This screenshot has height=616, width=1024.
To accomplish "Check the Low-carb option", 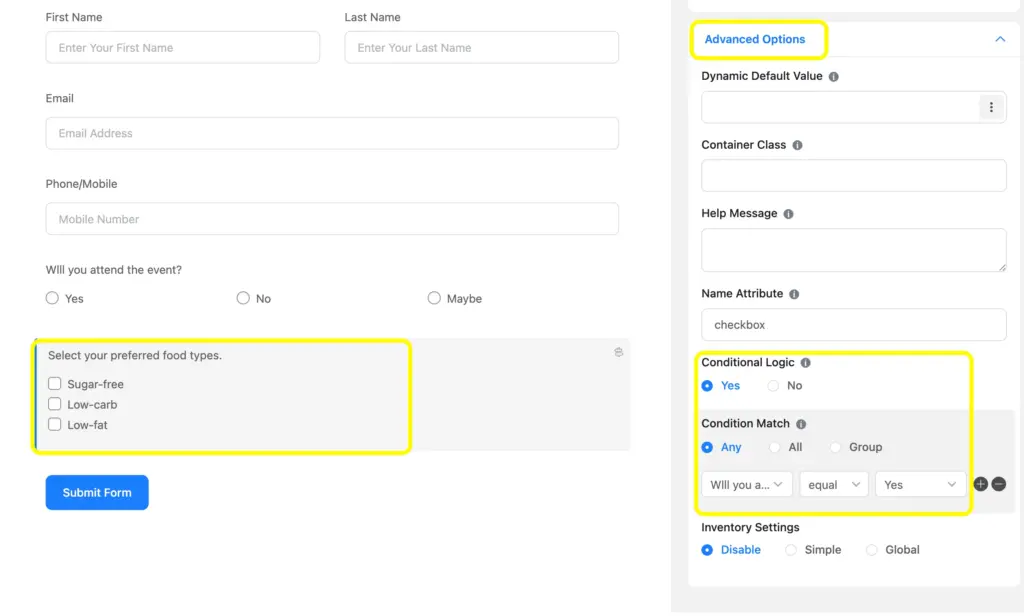I will 54,404.
